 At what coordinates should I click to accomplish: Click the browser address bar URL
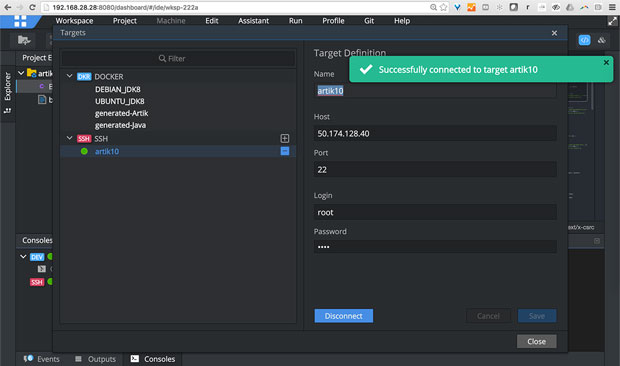[x=125, y=8]
